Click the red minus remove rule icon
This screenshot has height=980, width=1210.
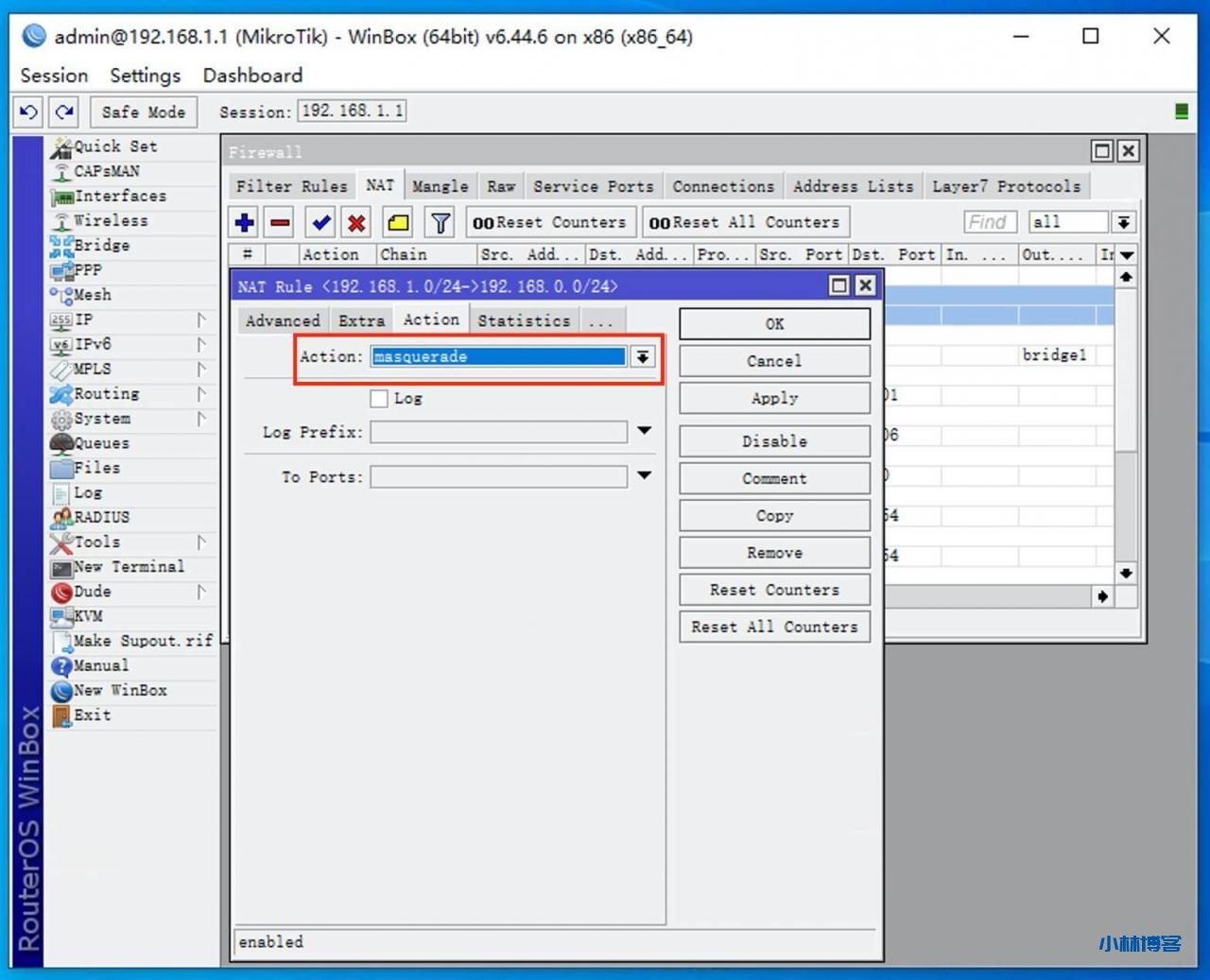click(281, 223)
